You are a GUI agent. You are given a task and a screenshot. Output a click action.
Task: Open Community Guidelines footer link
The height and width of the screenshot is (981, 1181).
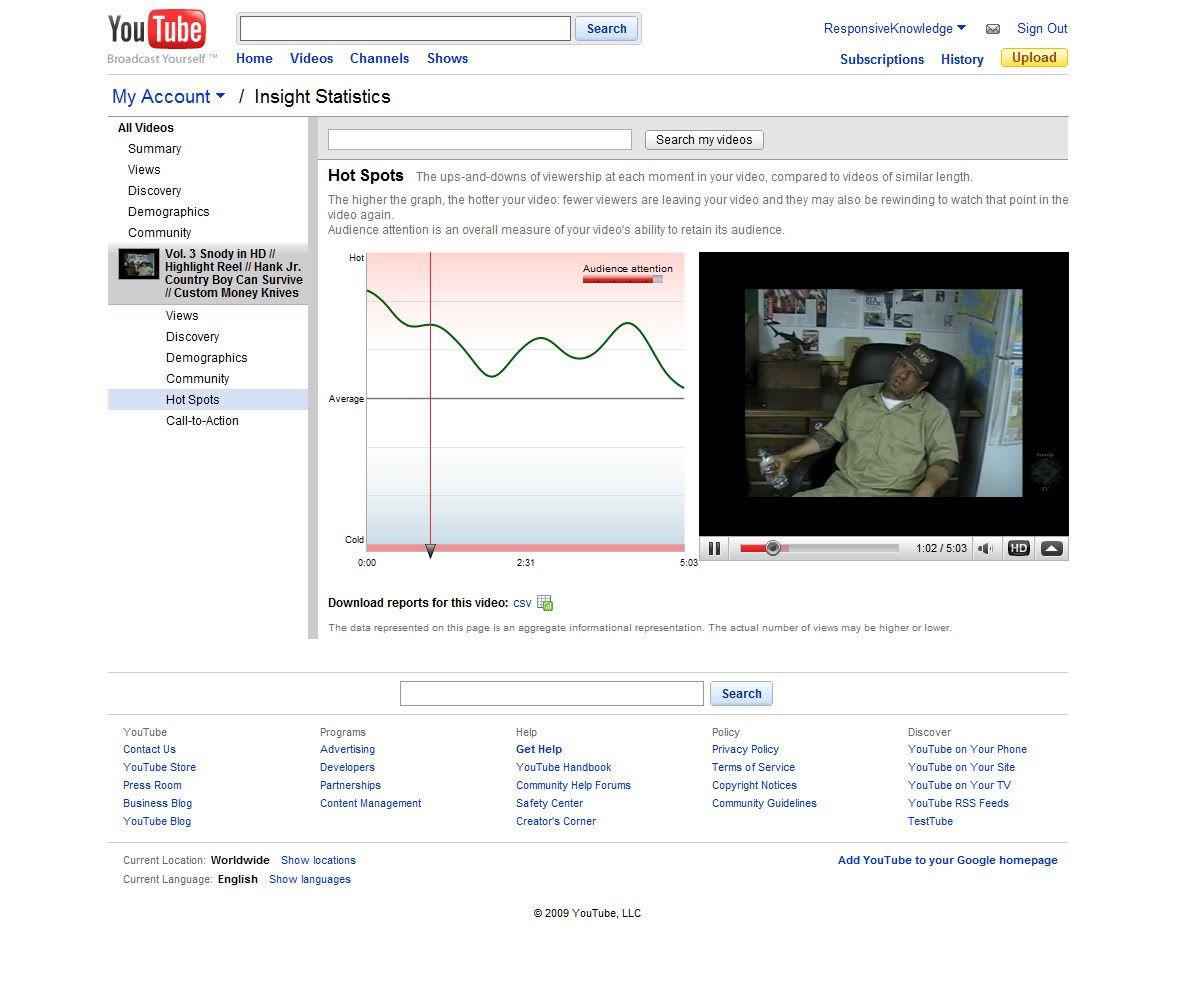pos(764,804)
